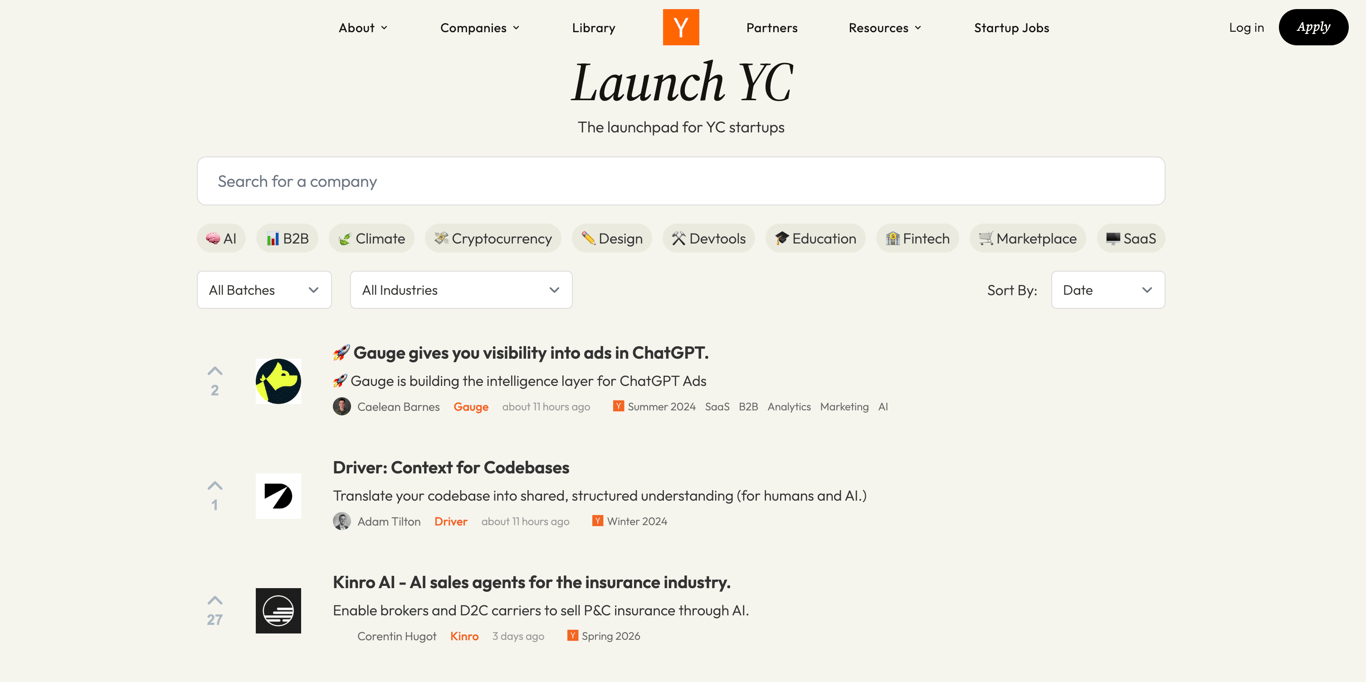Click the YC badge beside Summer 2024
Screen dimensions: 1366x682
(x=618, y=406)
